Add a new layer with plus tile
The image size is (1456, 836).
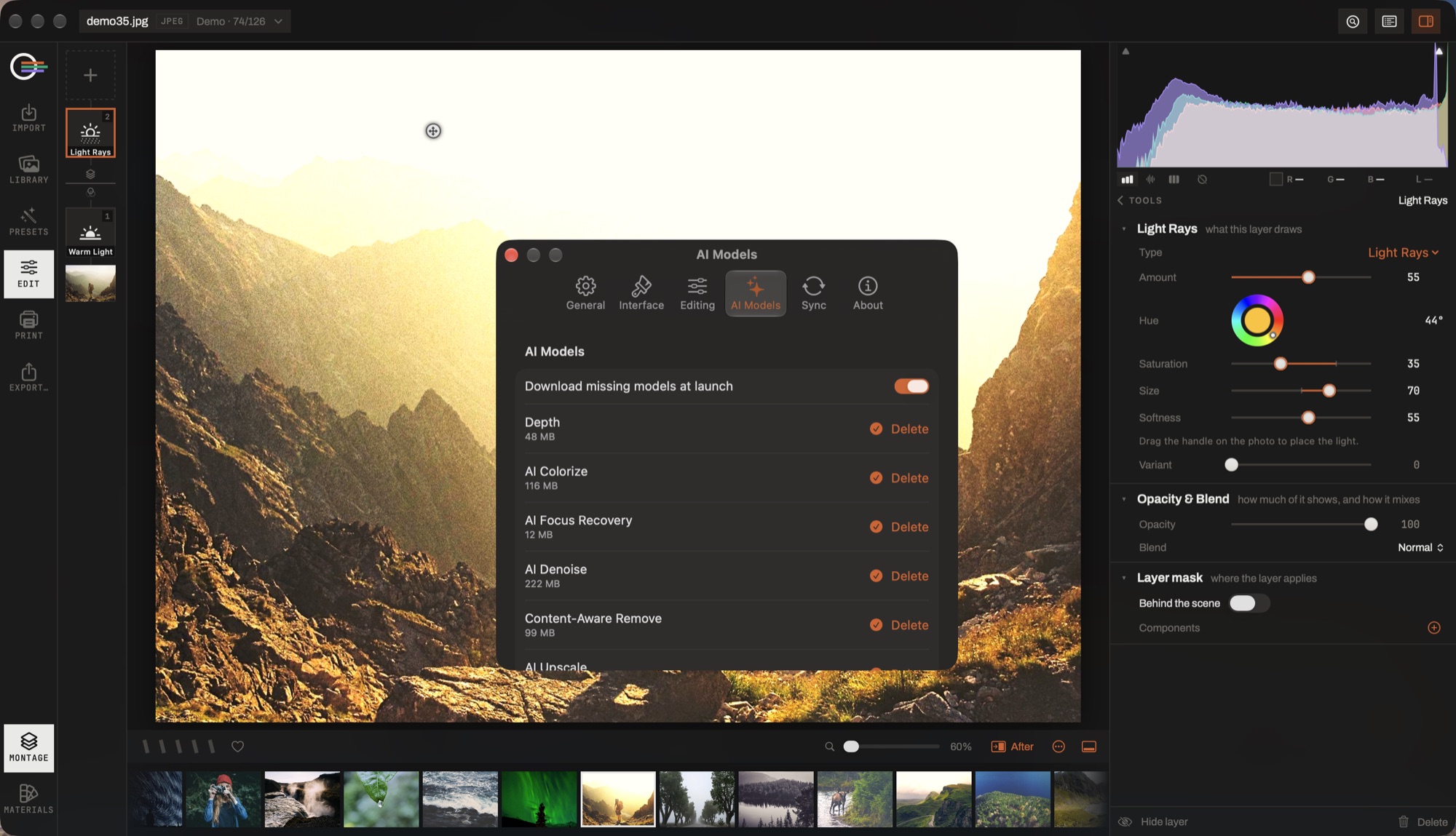(x=90, y=75)
